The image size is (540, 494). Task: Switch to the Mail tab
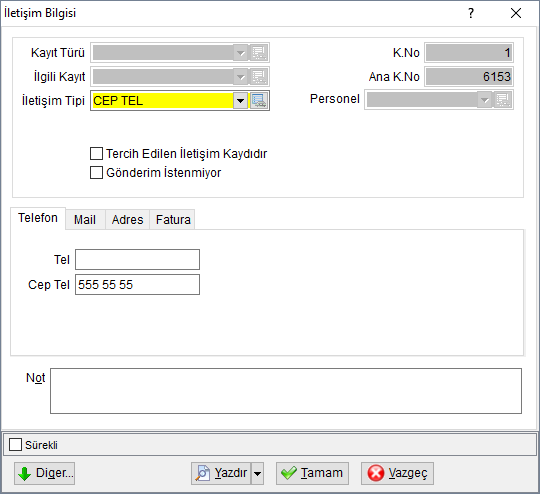click(x=85, y=219)
